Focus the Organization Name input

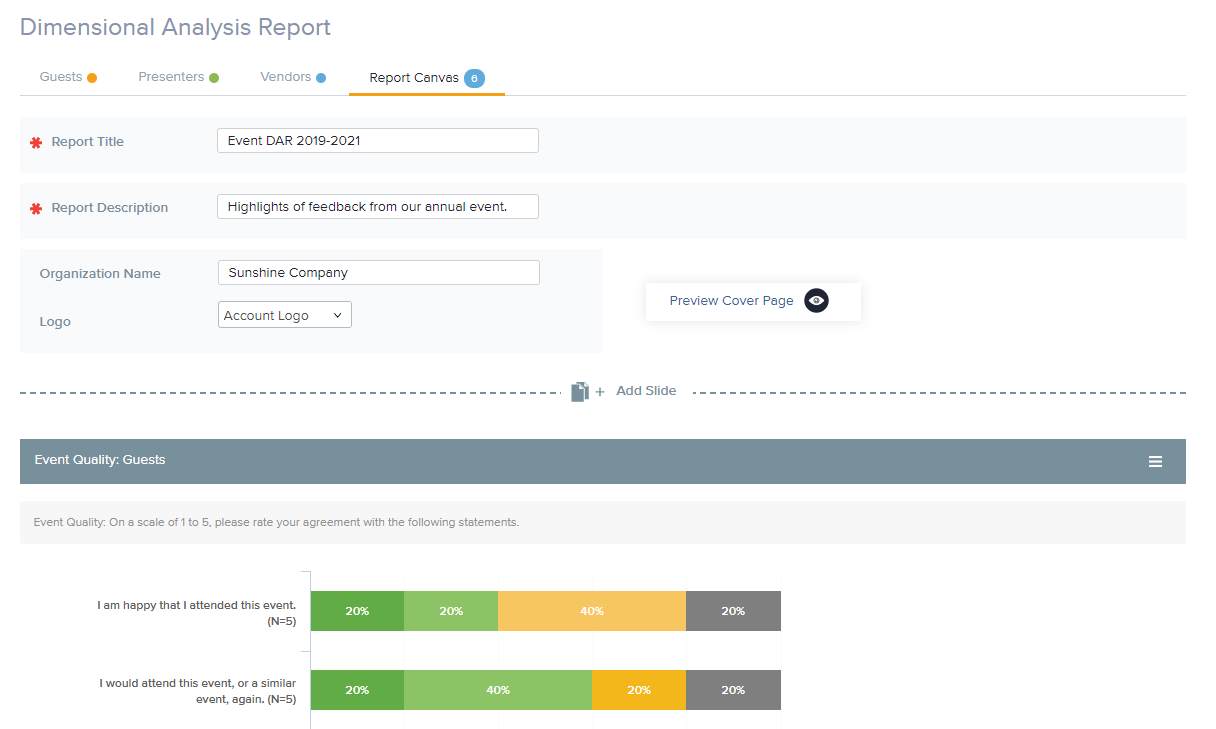pyautogui.click(x=378, y=273)
